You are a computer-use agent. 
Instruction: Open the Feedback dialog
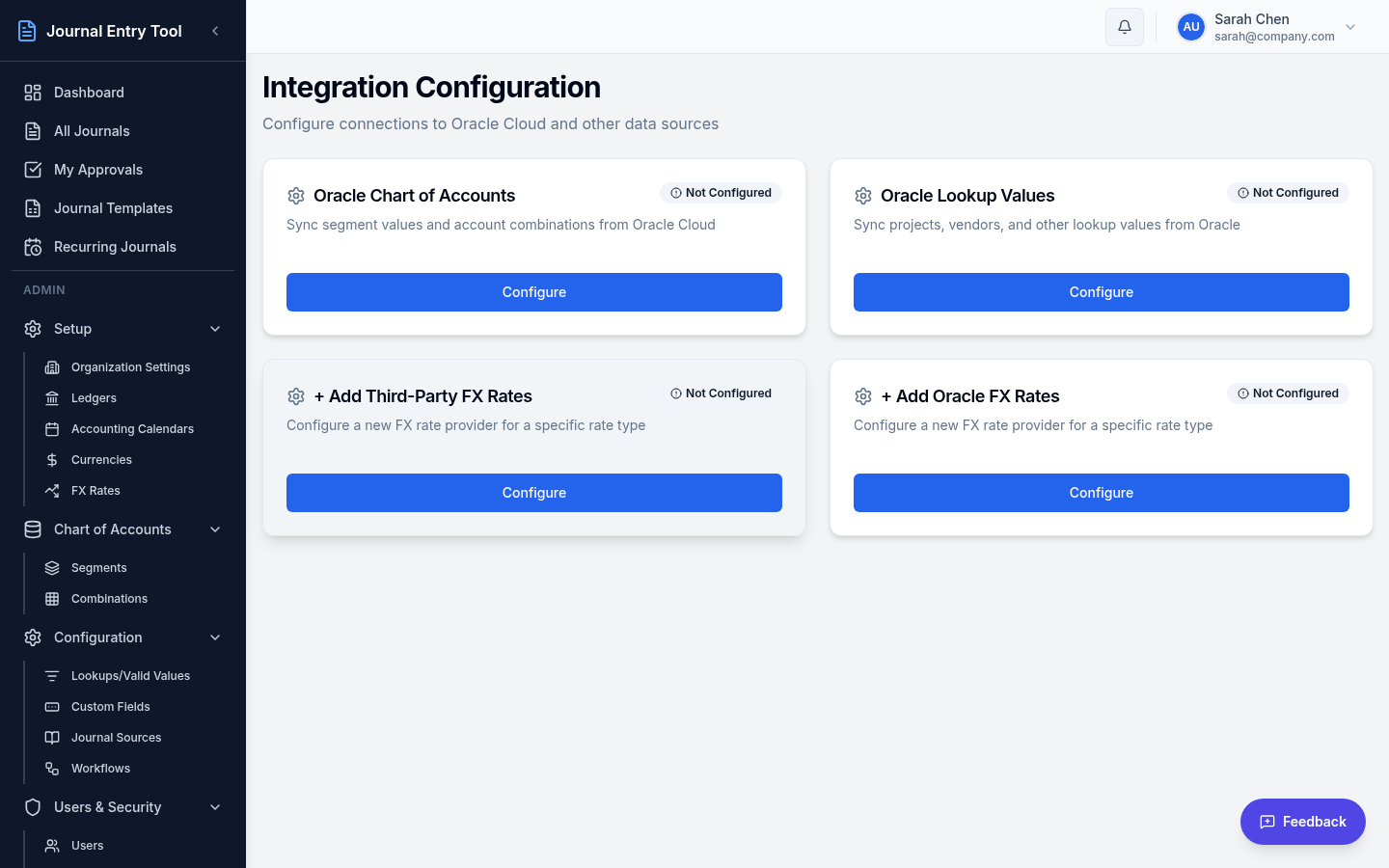[1302, 821]
